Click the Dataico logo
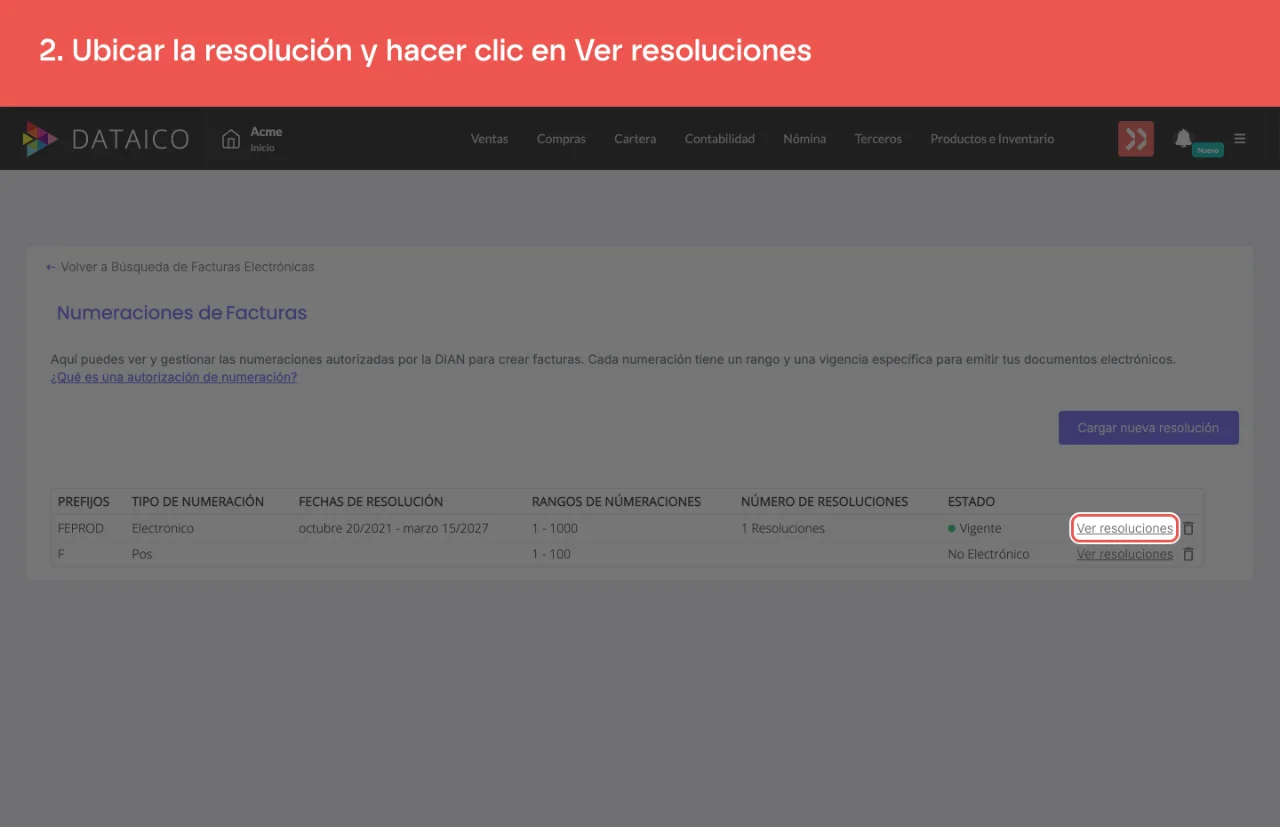Screen dimensions: 1280x827 [x=106, y=139]
